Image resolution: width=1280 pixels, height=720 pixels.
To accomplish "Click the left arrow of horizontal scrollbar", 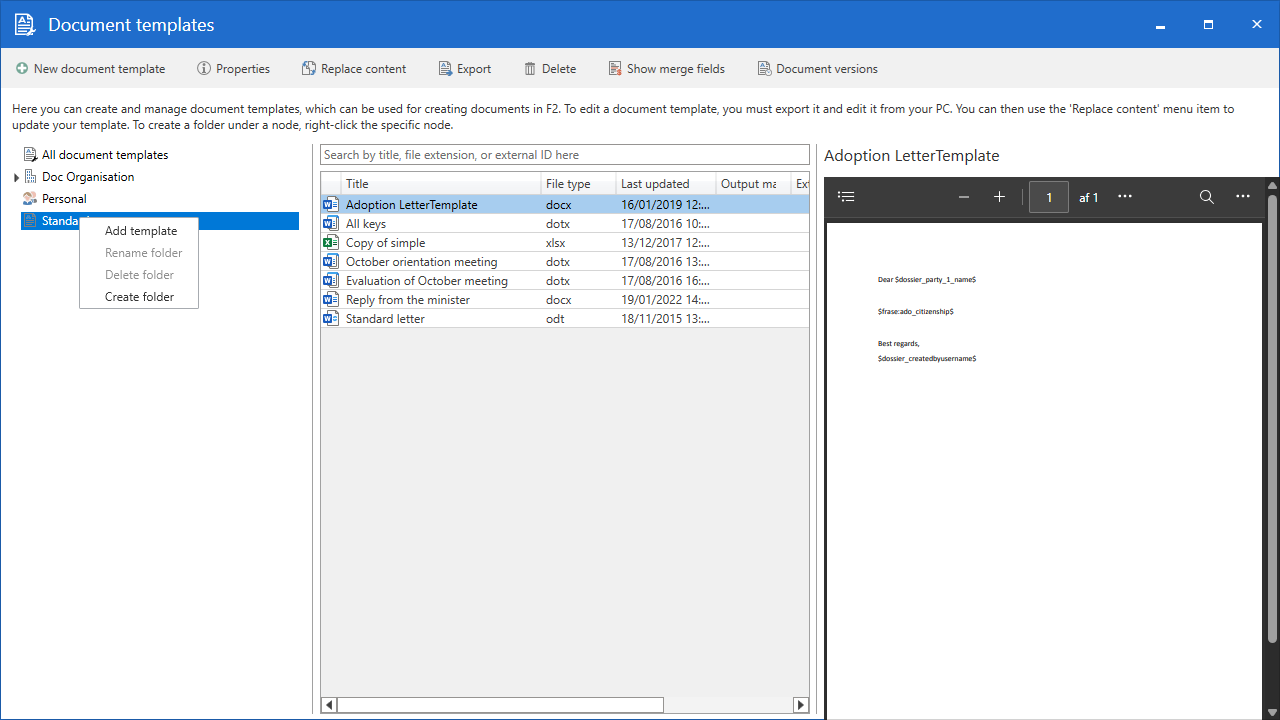I will [329, 705].
